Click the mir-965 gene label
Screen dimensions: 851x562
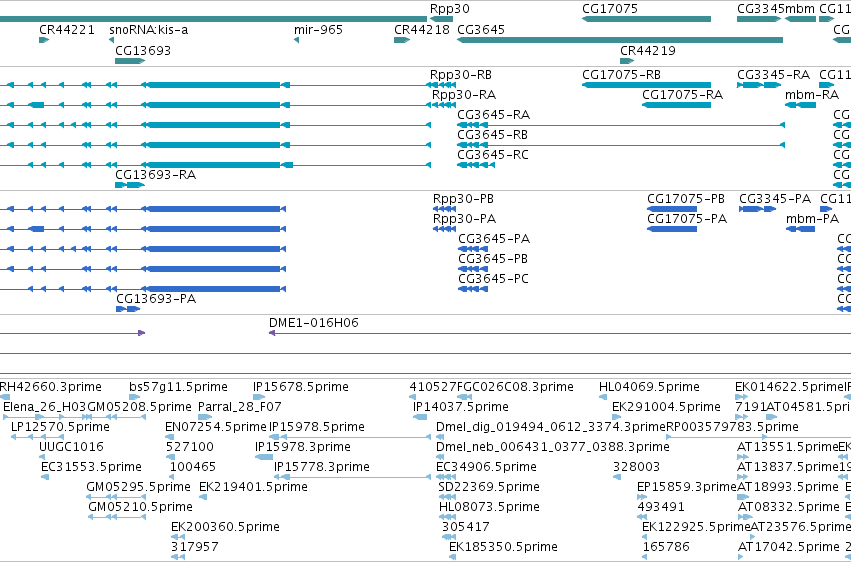(318, 30)
